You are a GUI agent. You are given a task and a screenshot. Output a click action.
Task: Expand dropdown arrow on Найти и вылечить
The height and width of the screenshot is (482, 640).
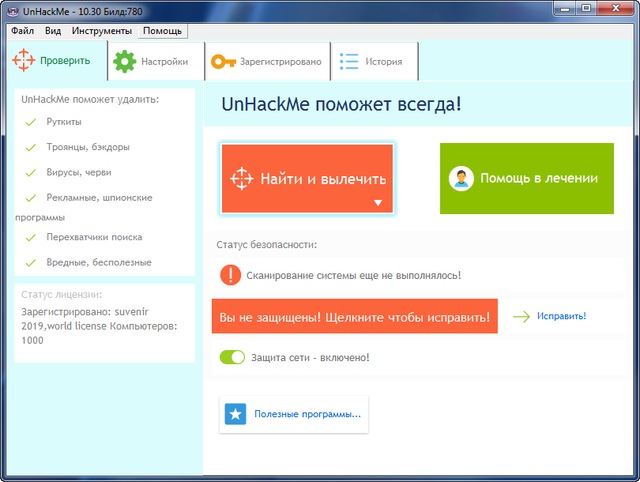tap(378, 203)
